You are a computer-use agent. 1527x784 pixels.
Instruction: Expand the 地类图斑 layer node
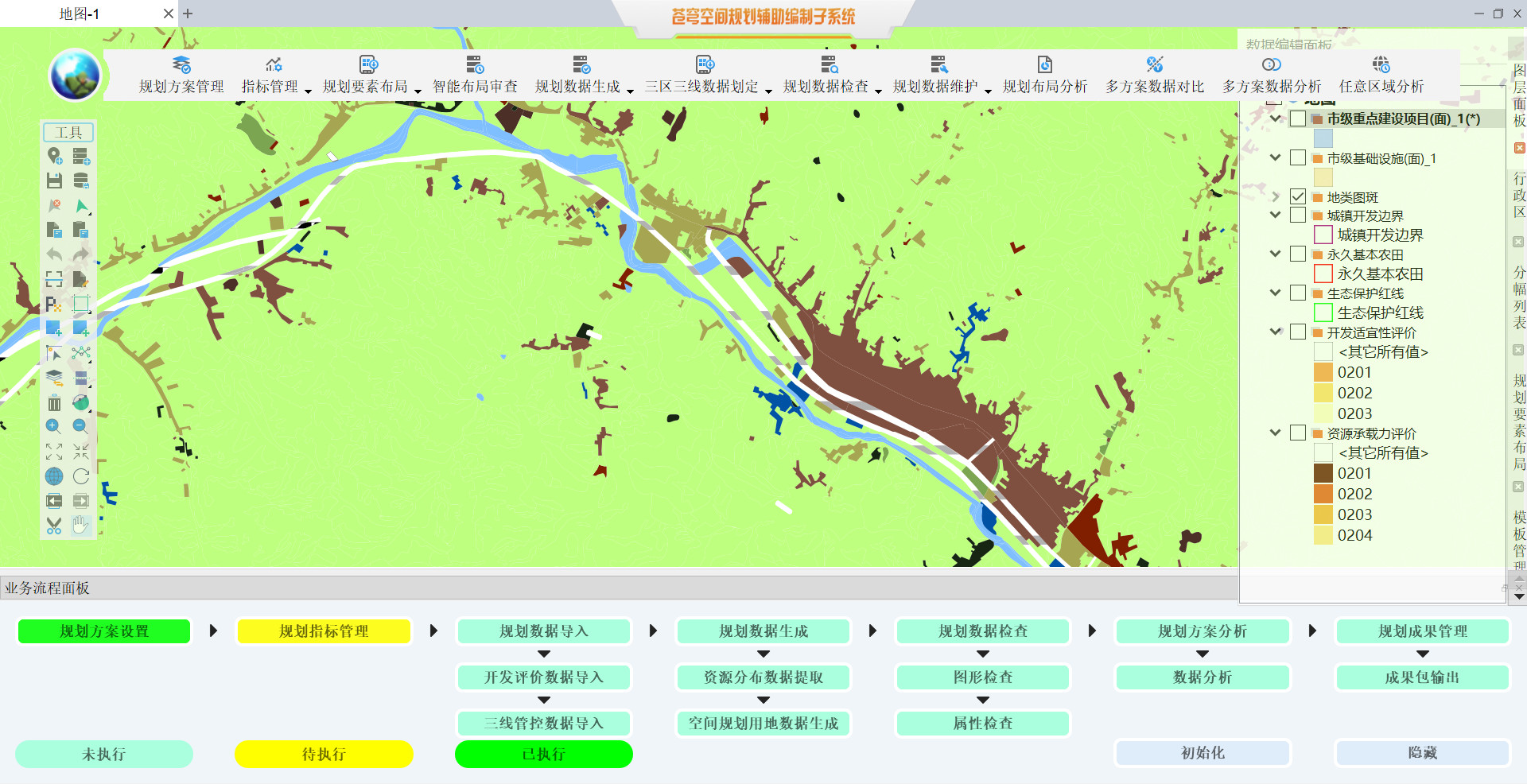[1276, 196]
